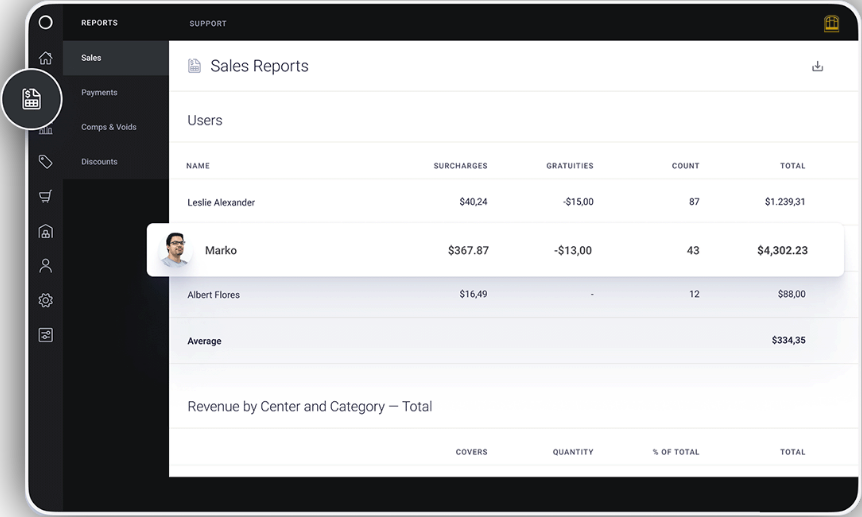
Task: Select the highlighted sales report sidebar icon
Action: tap(31, 99)
